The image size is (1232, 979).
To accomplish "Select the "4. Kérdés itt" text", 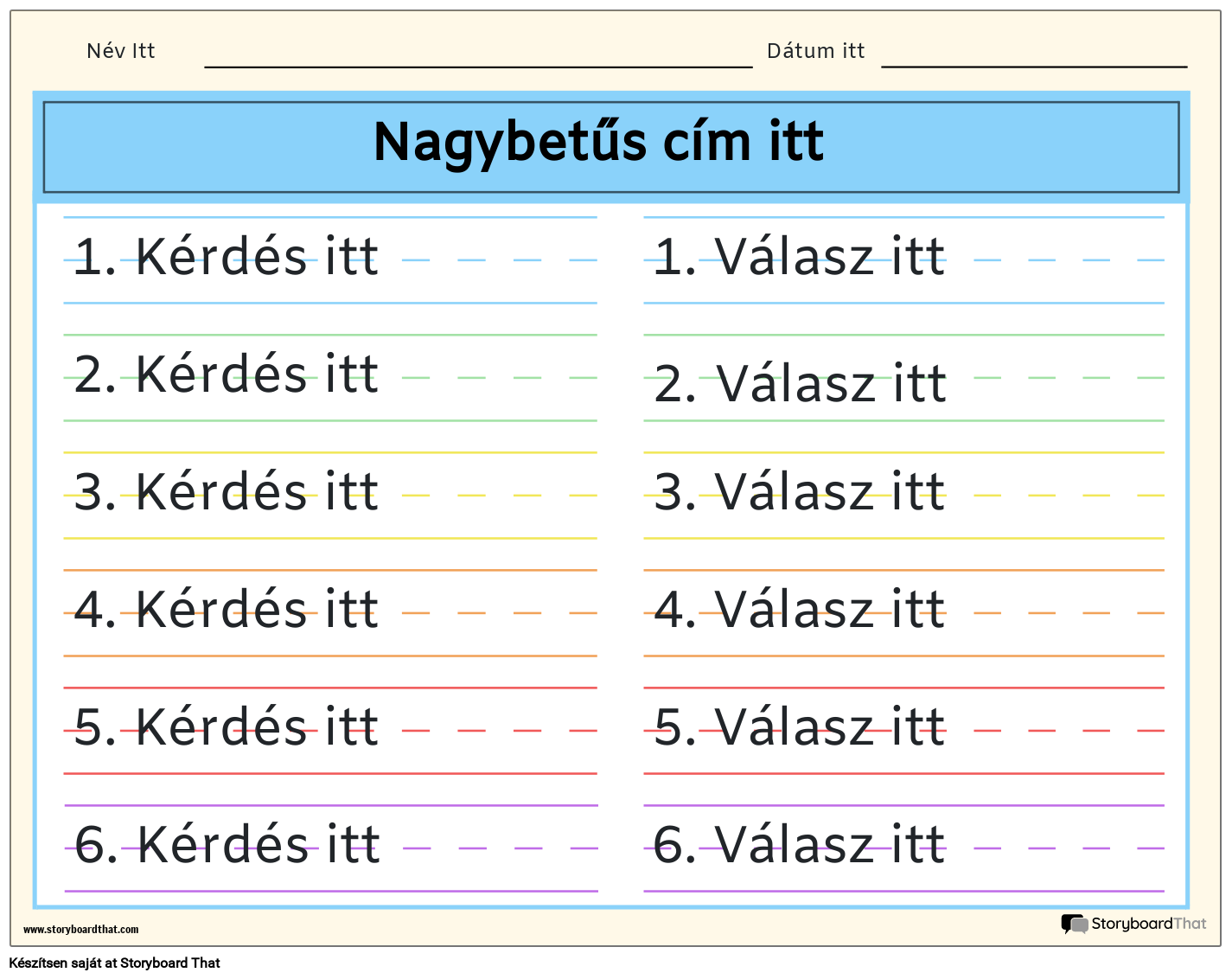I will (227, 610).
